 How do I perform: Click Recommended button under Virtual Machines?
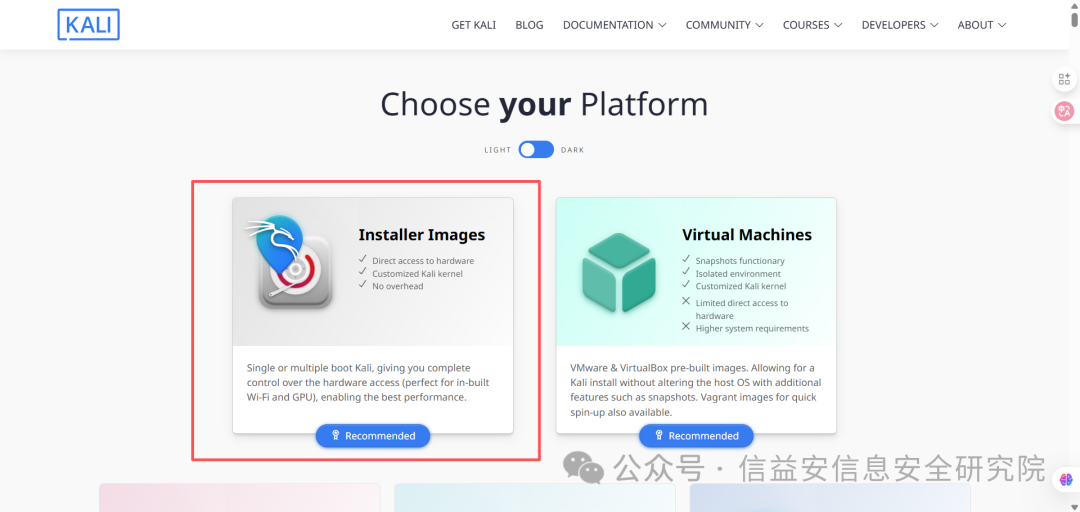[x=696, y=436]
